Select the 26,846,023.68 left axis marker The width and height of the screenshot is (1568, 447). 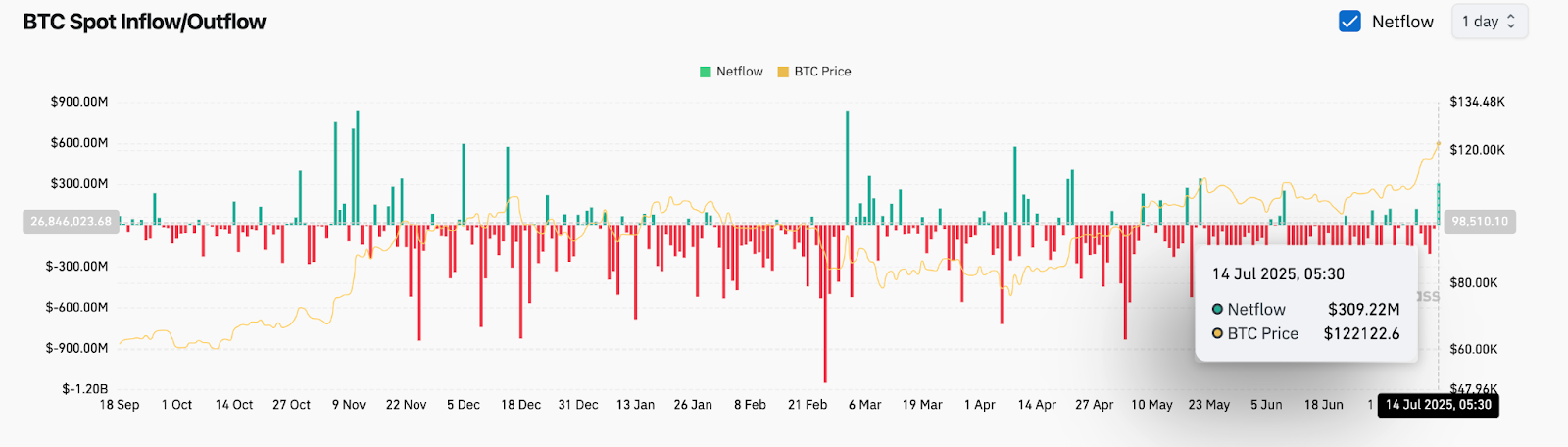coord(71,222)
